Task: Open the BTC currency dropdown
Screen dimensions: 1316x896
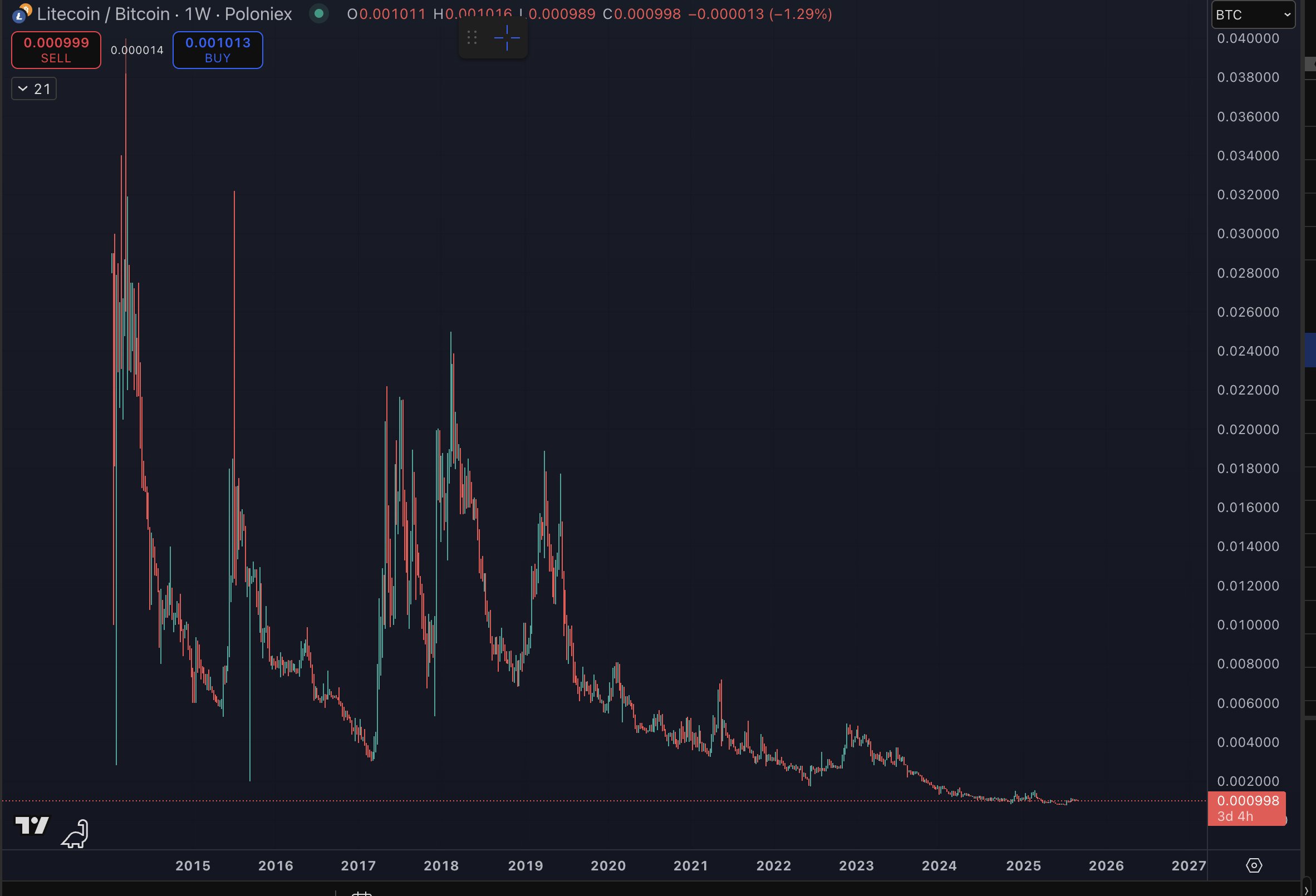Action: (1253, 14)
